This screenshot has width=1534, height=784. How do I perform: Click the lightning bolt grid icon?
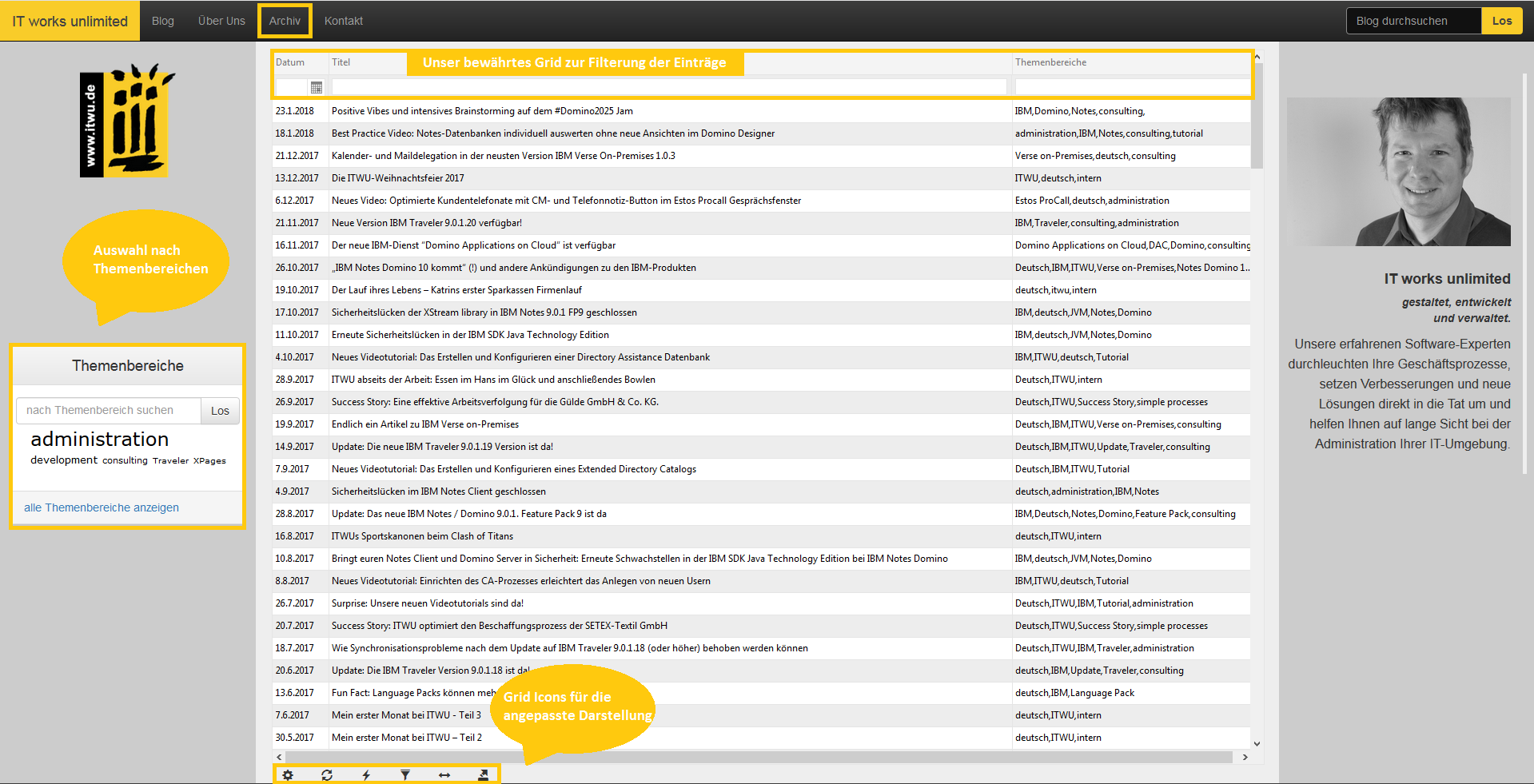pos(366,775)
